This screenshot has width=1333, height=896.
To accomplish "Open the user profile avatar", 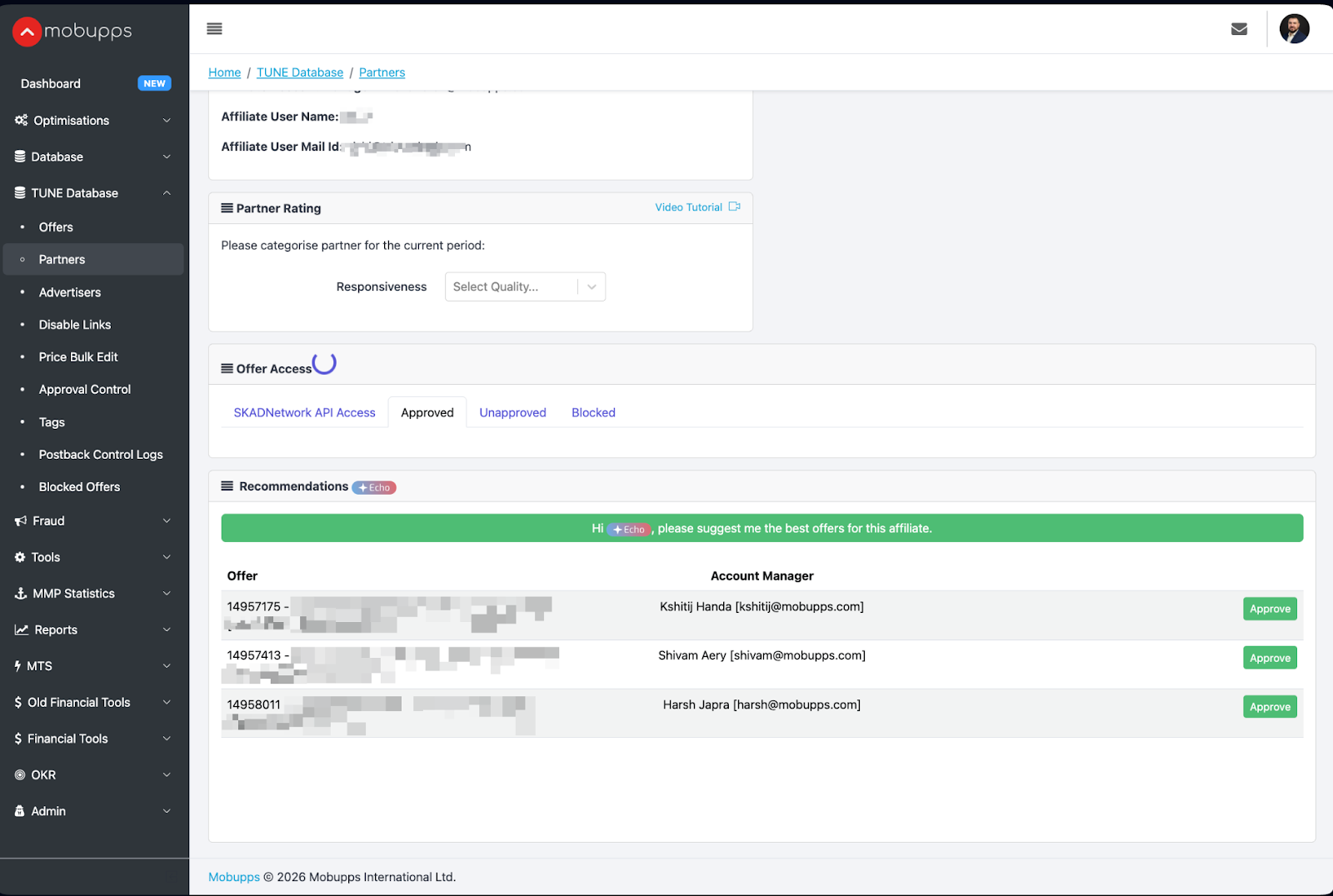I will tap(1294, 29).
